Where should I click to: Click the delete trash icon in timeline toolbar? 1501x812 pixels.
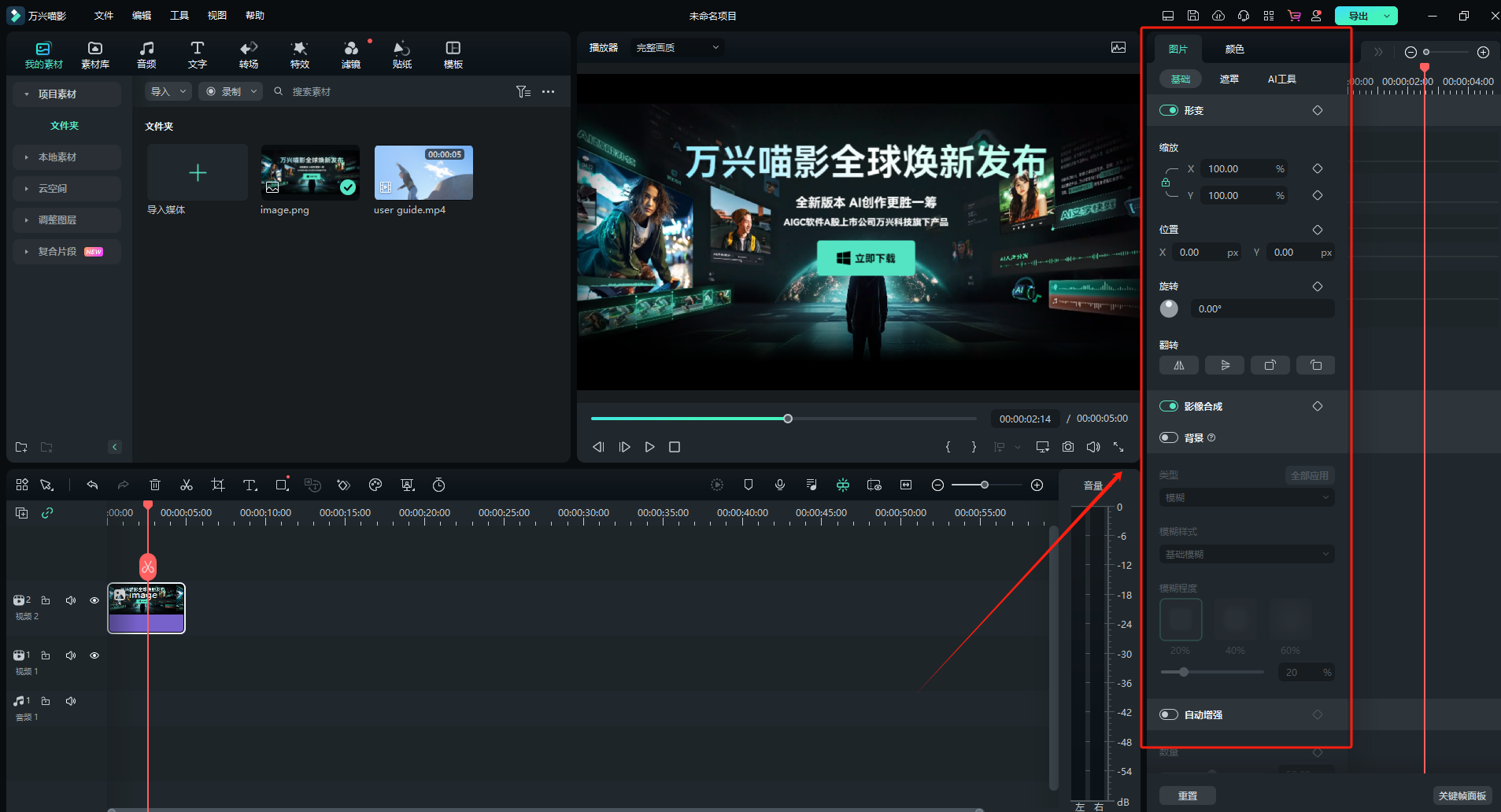point(155,485)
